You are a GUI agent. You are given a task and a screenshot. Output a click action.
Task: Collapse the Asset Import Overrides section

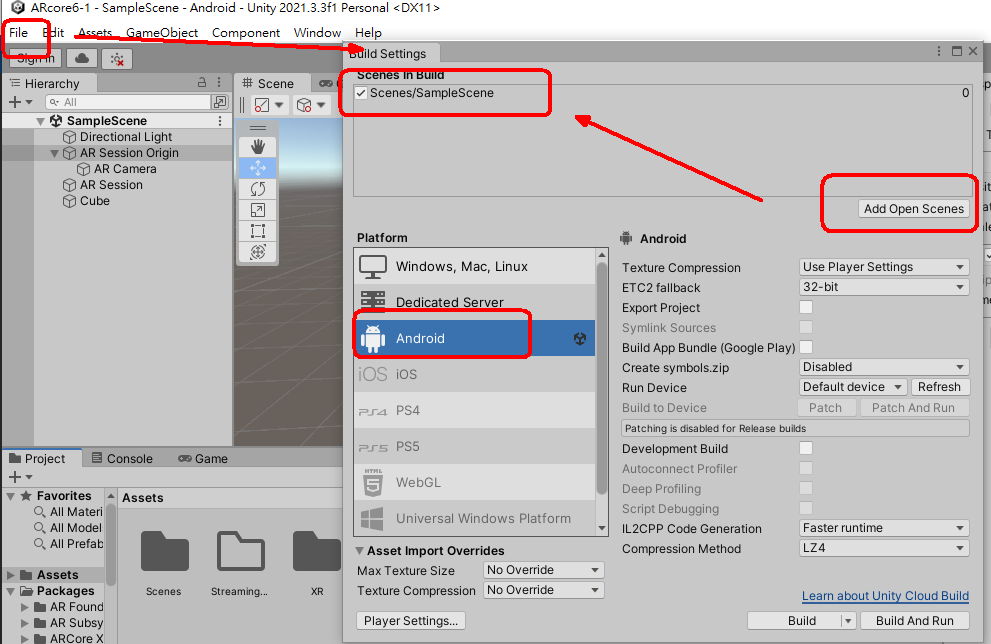click(360, 550)
